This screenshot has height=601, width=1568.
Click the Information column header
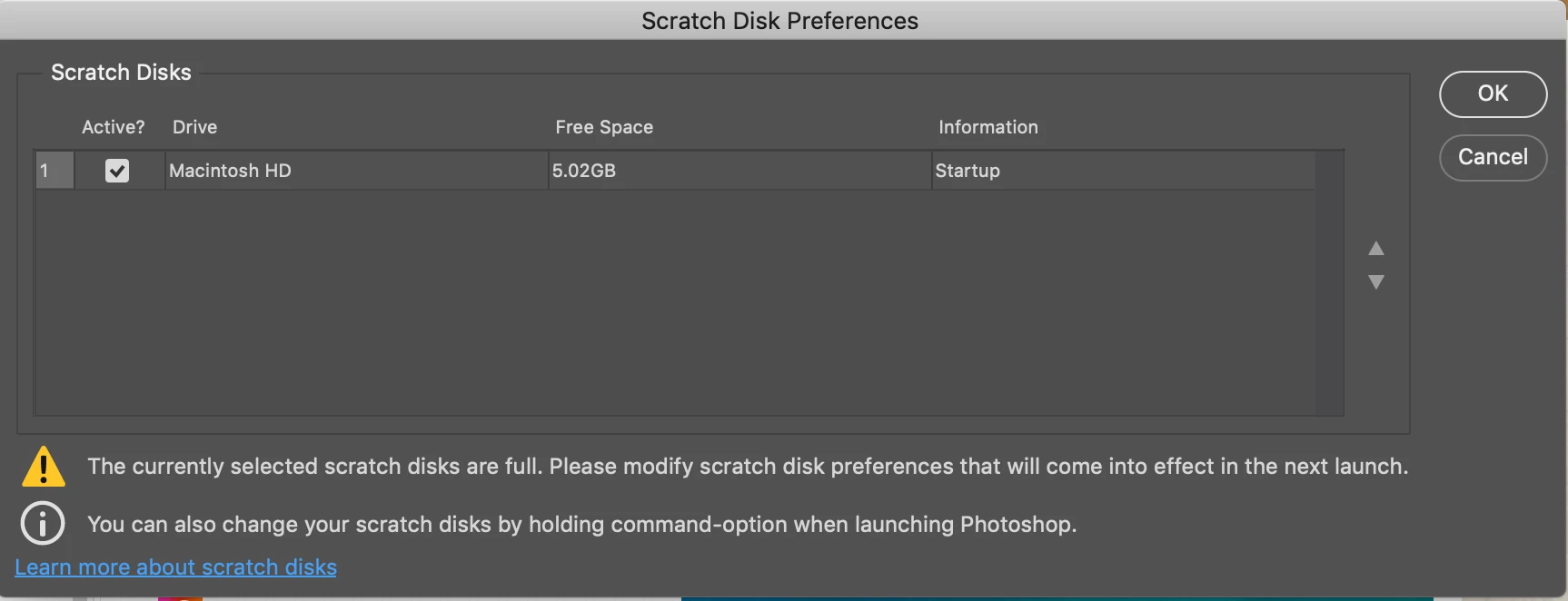pyautogui.click(x=987, y=127)
